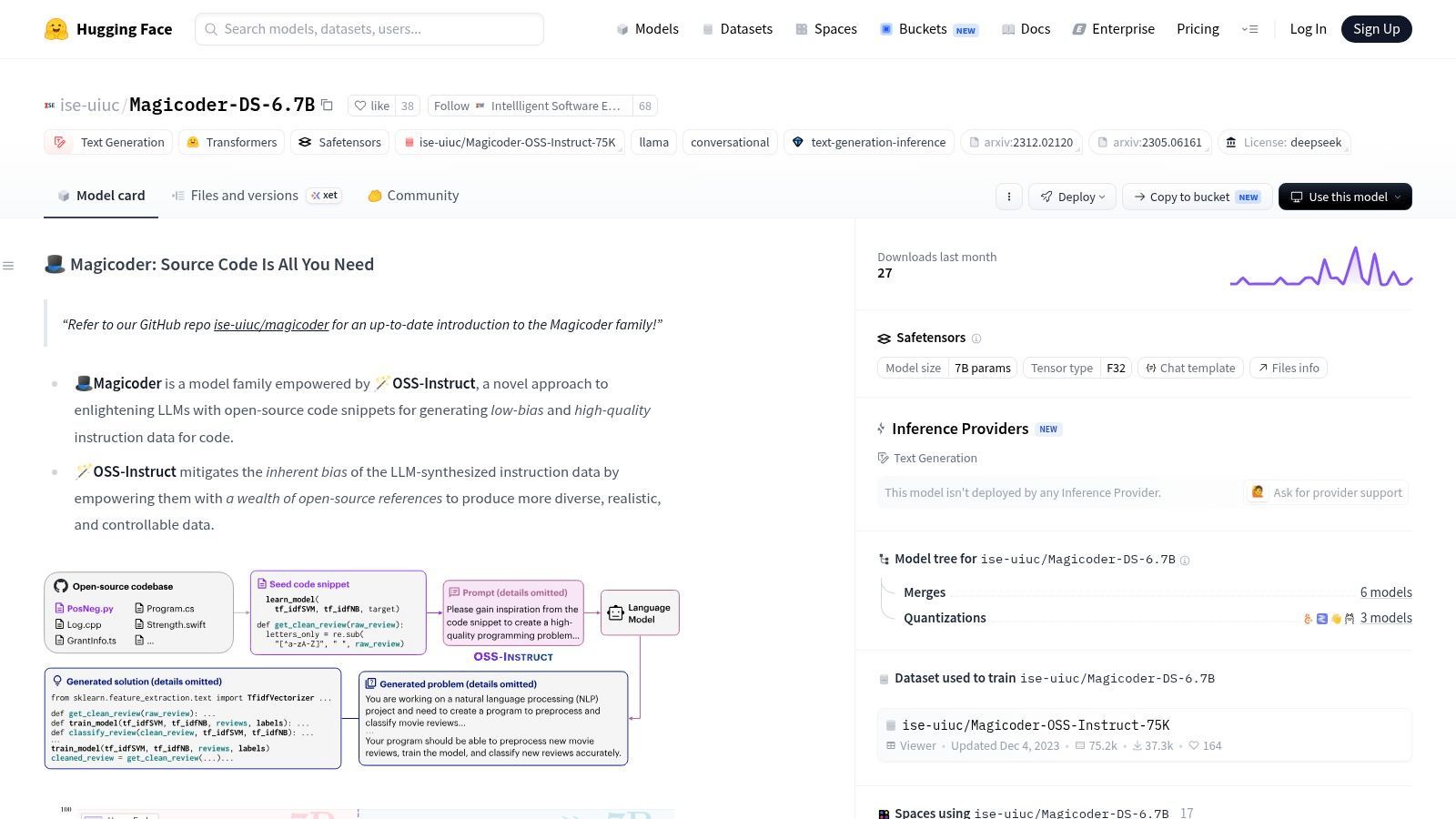The image size is (1456, 819).
Task: Click the Model size 7B params badge
Action: pos(947,368)
